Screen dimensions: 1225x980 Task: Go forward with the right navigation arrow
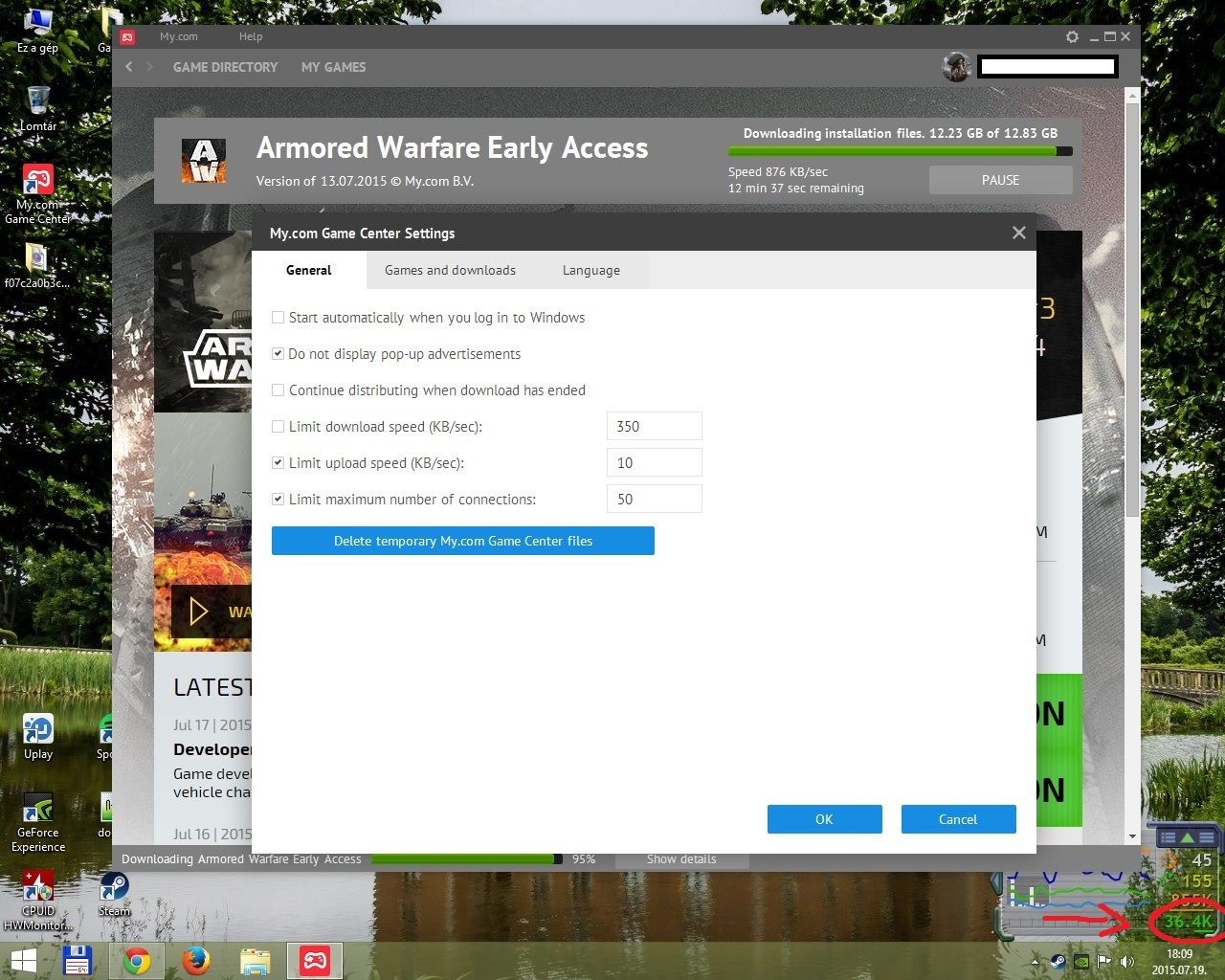click(x=150, y=67)
